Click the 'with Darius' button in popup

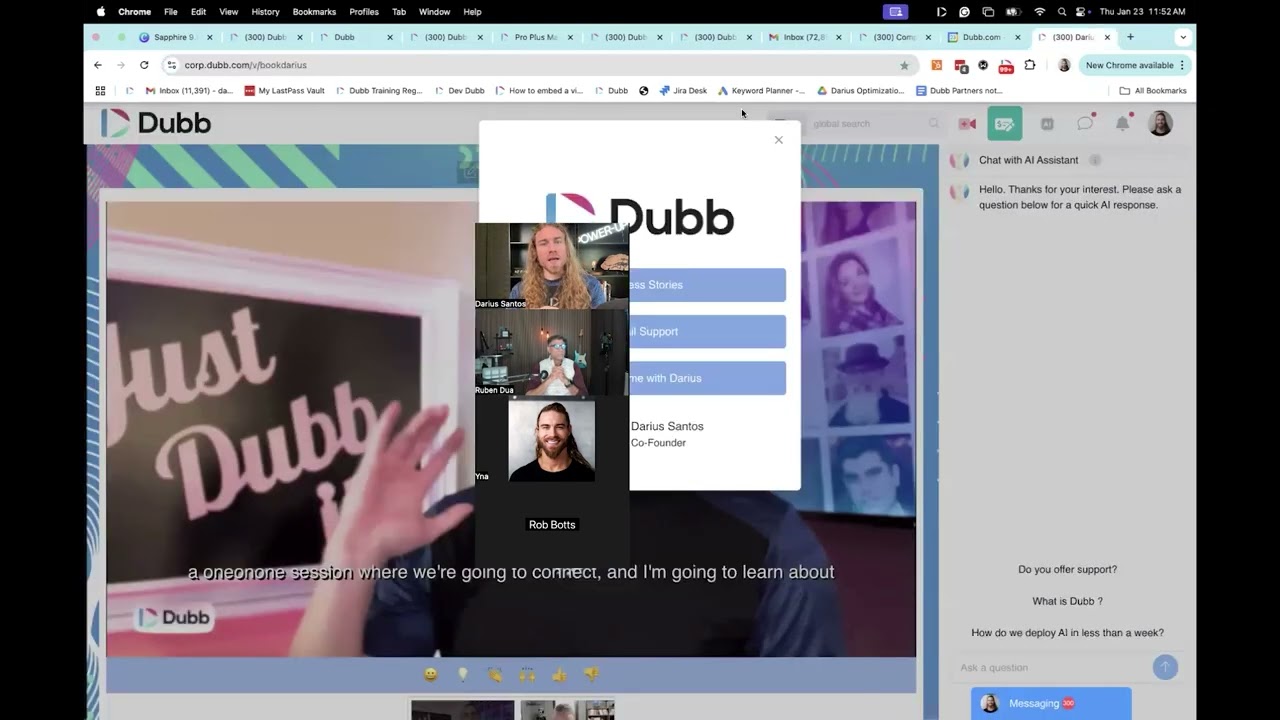click(707, 378)
